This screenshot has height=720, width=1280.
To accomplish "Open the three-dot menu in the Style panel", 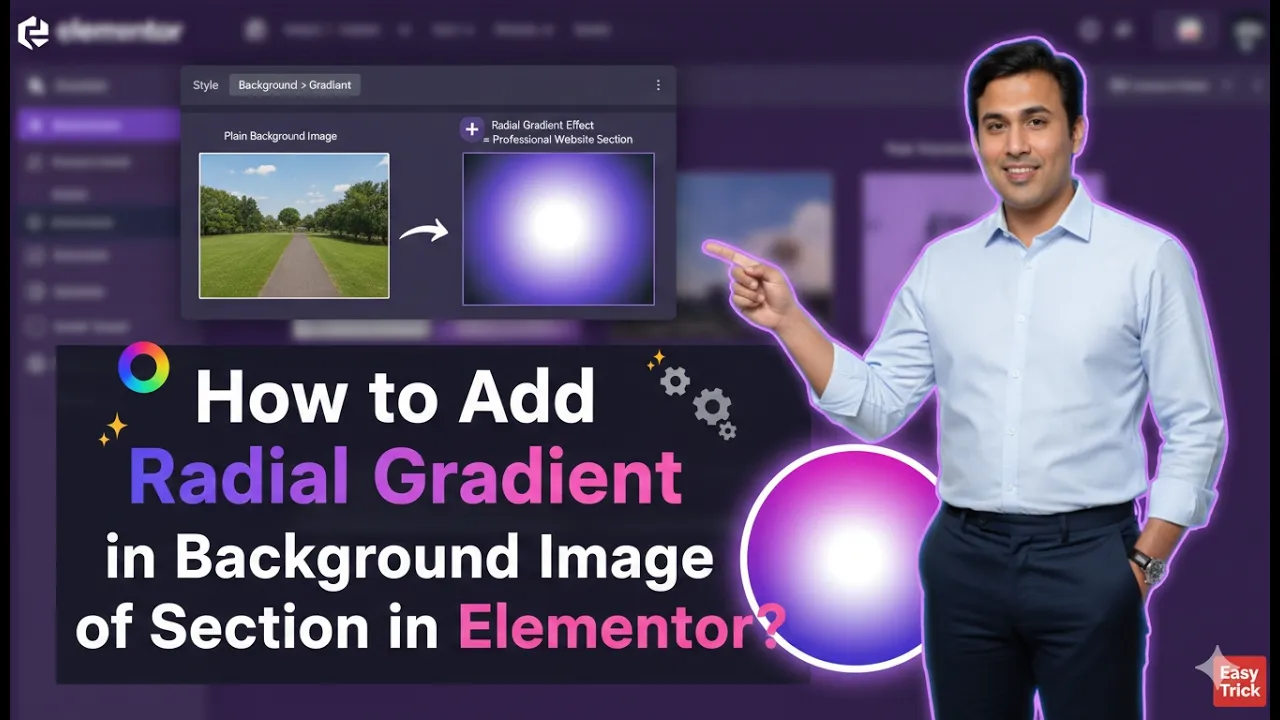I will pos(658,85).
